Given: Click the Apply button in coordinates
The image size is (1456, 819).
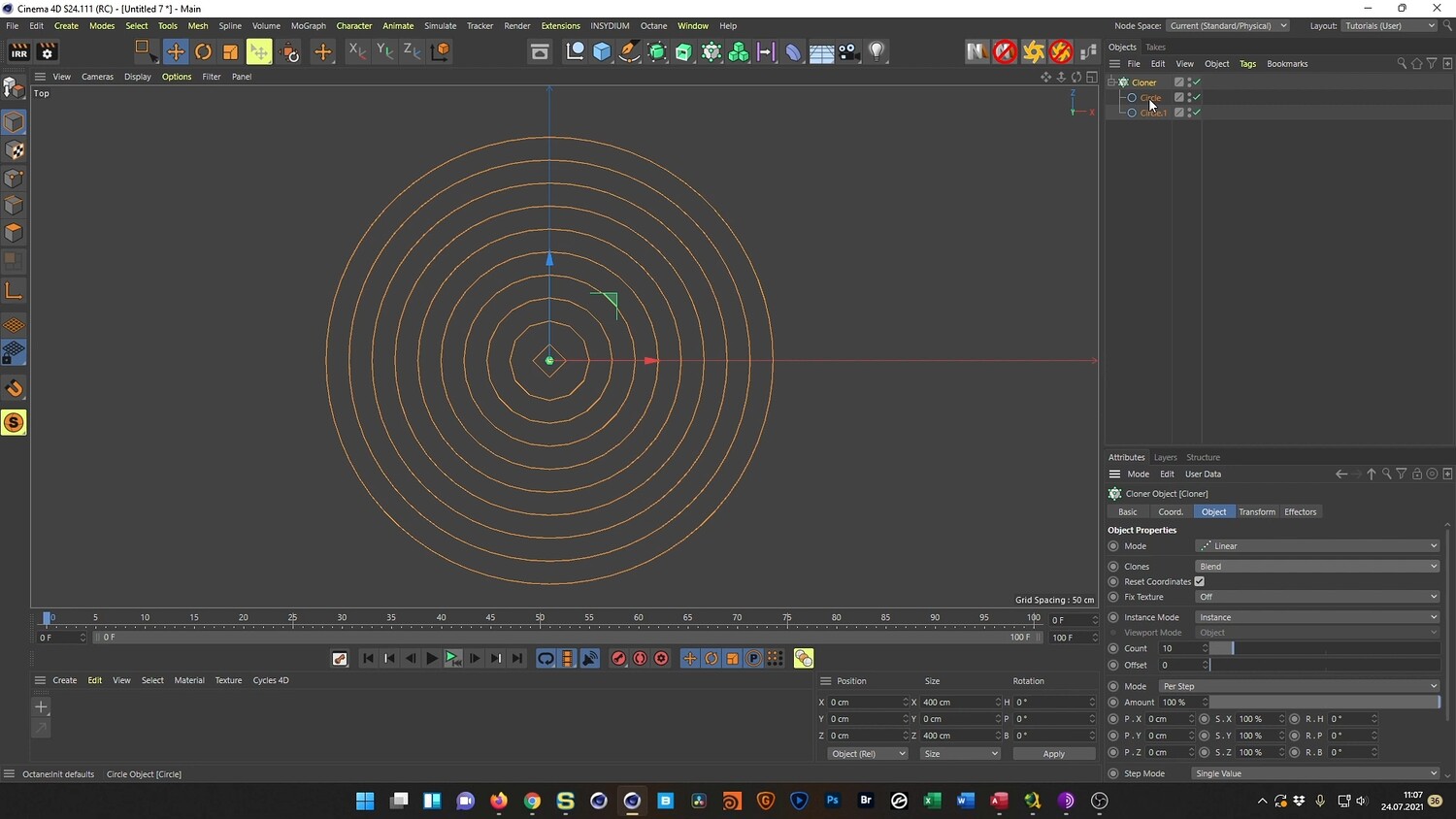Looking at the screenshot, I should coord(1053,754).
